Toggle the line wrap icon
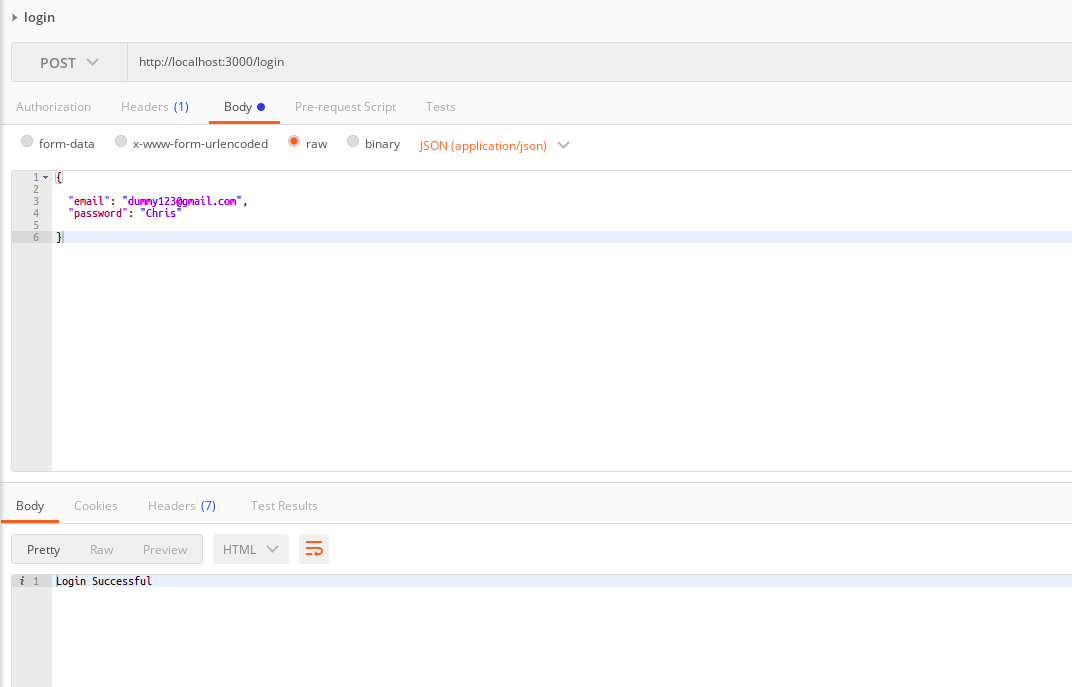 click(x=314, y=550)
